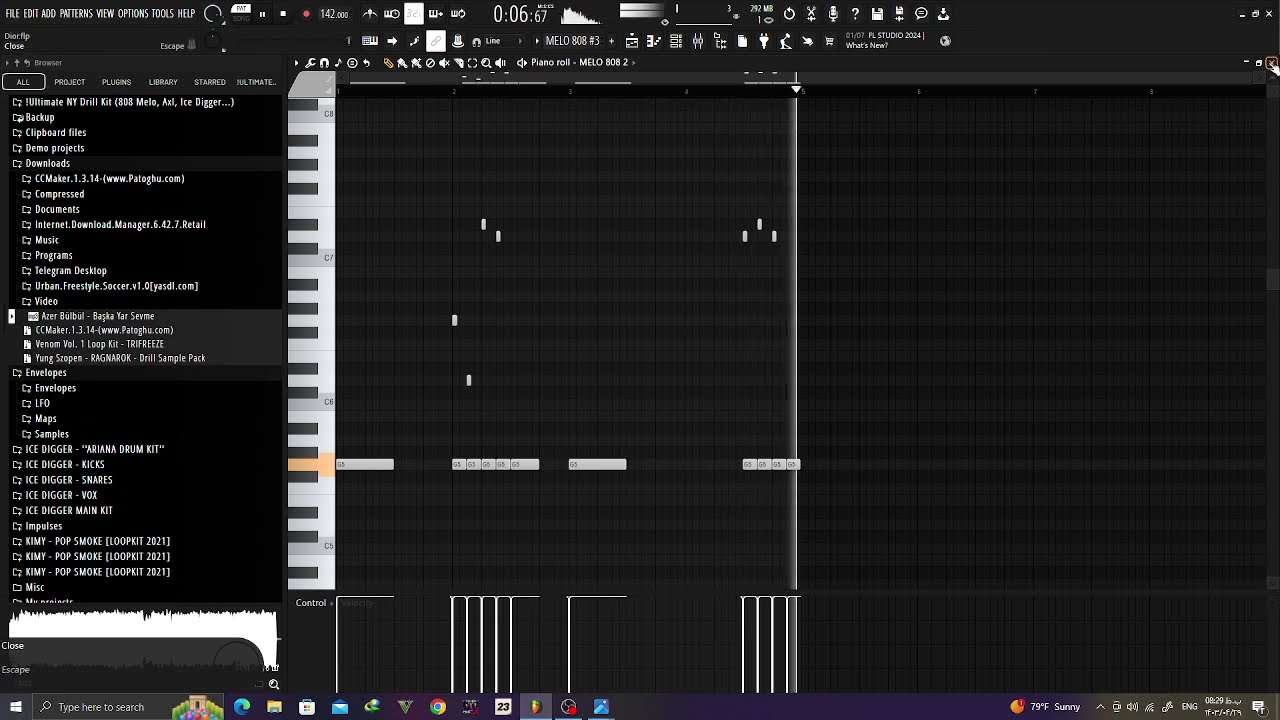Click the content library shopping cart icon
Screen dimensions: 1280x720
pos(829,41)
